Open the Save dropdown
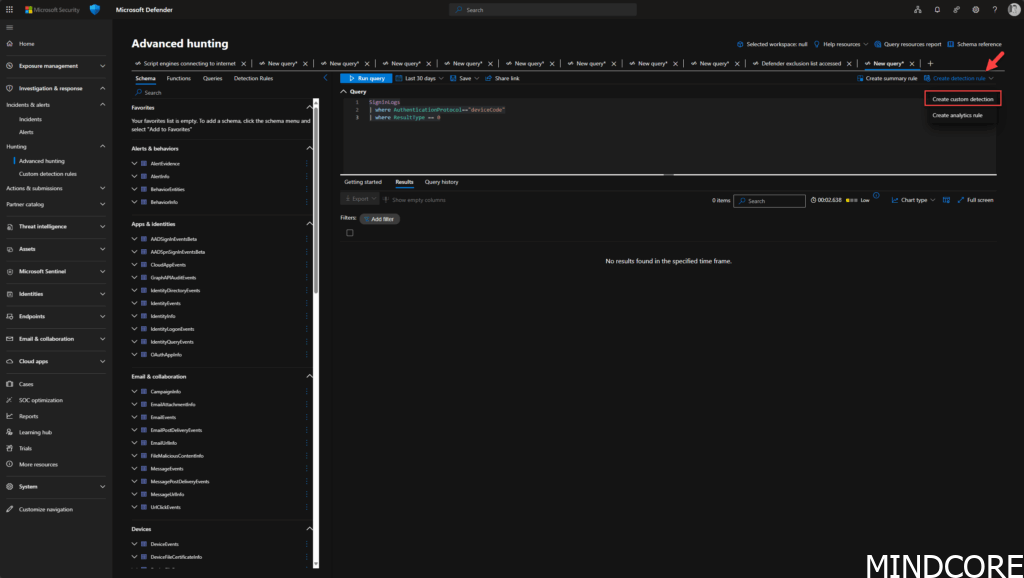 click(x=464, y=78)
